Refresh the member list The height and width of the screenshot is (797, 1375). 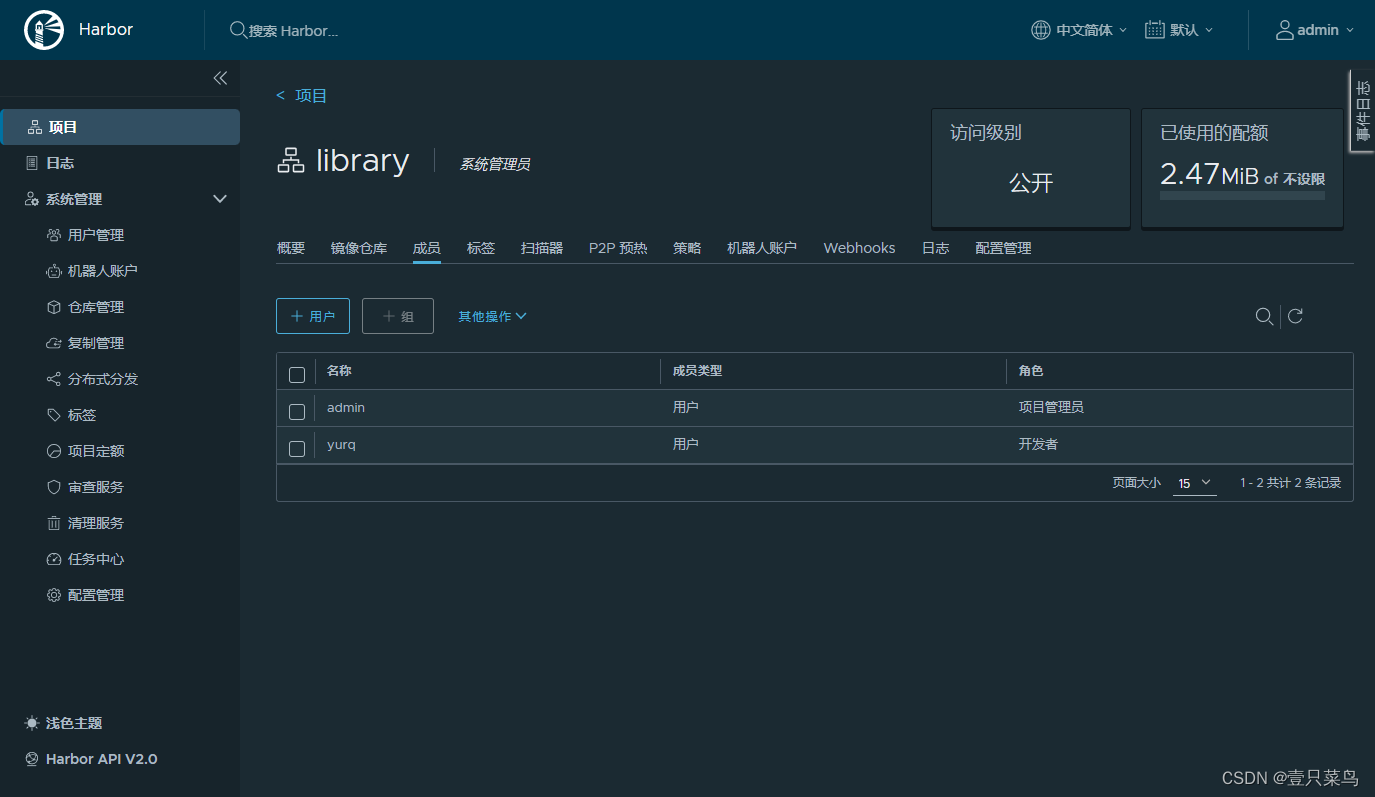tap(1295, 316)
